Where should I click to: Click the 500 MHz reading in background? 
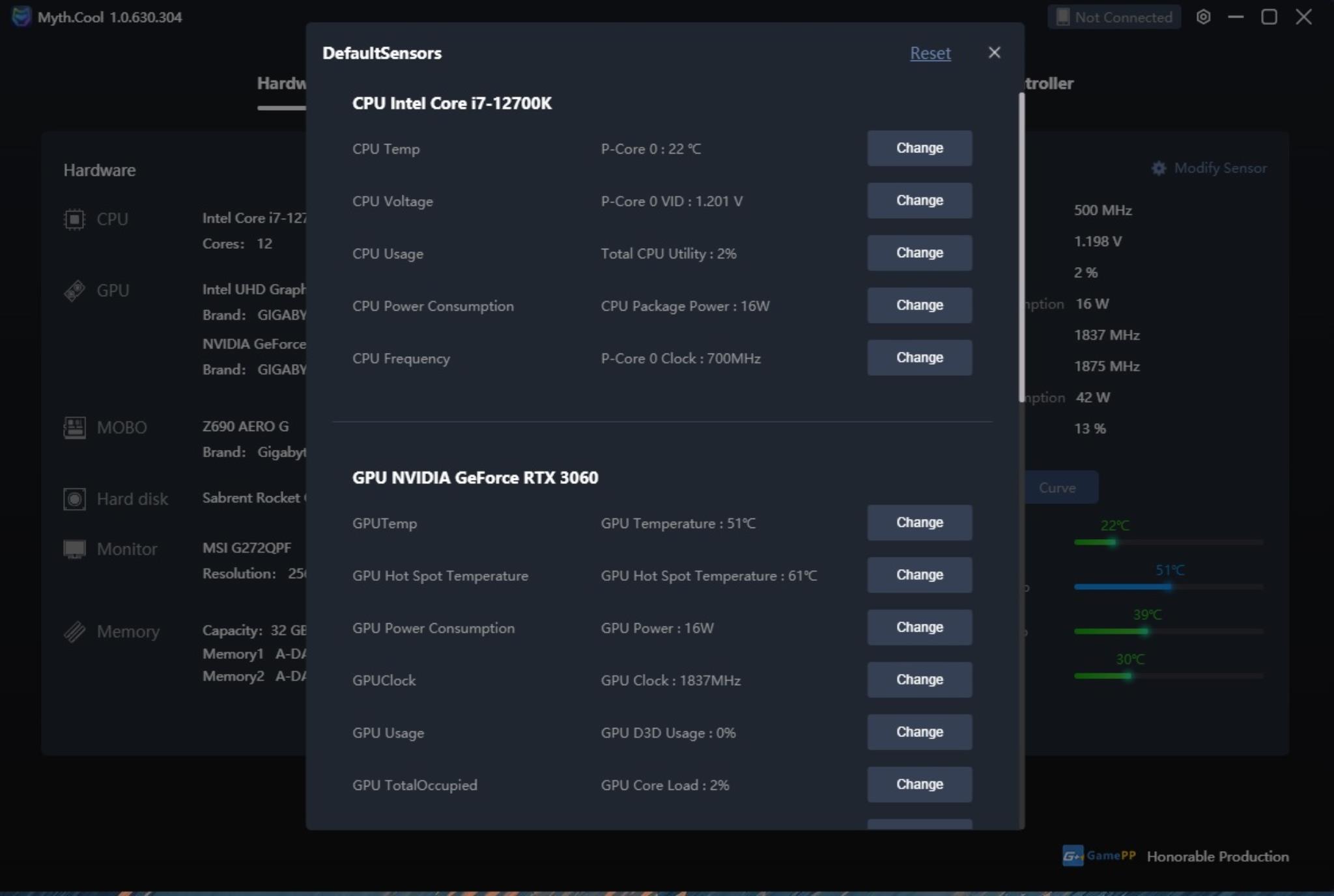(1103, 210)
